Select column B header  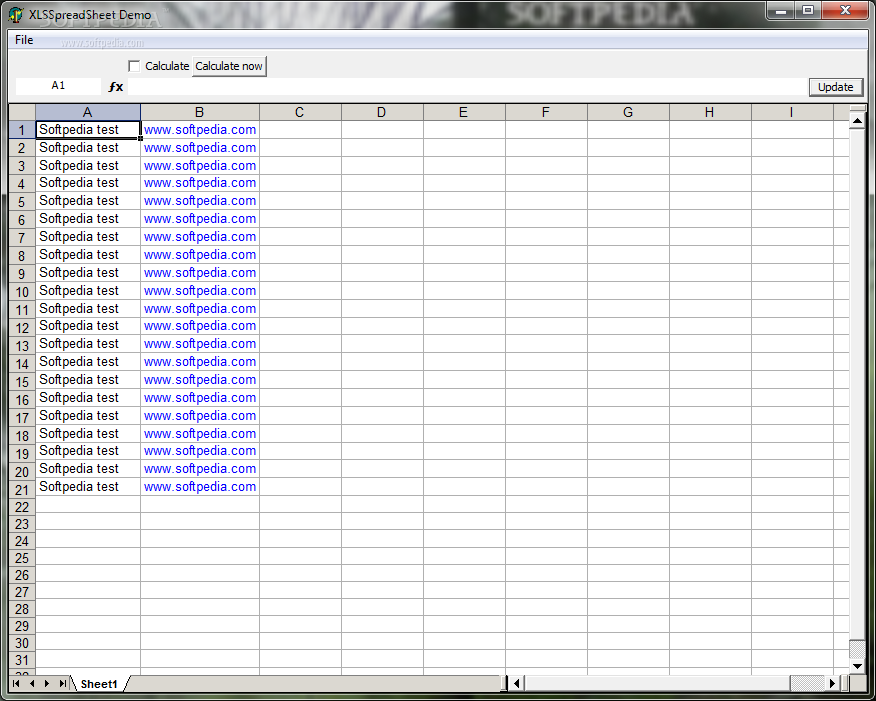coord(199,112)
